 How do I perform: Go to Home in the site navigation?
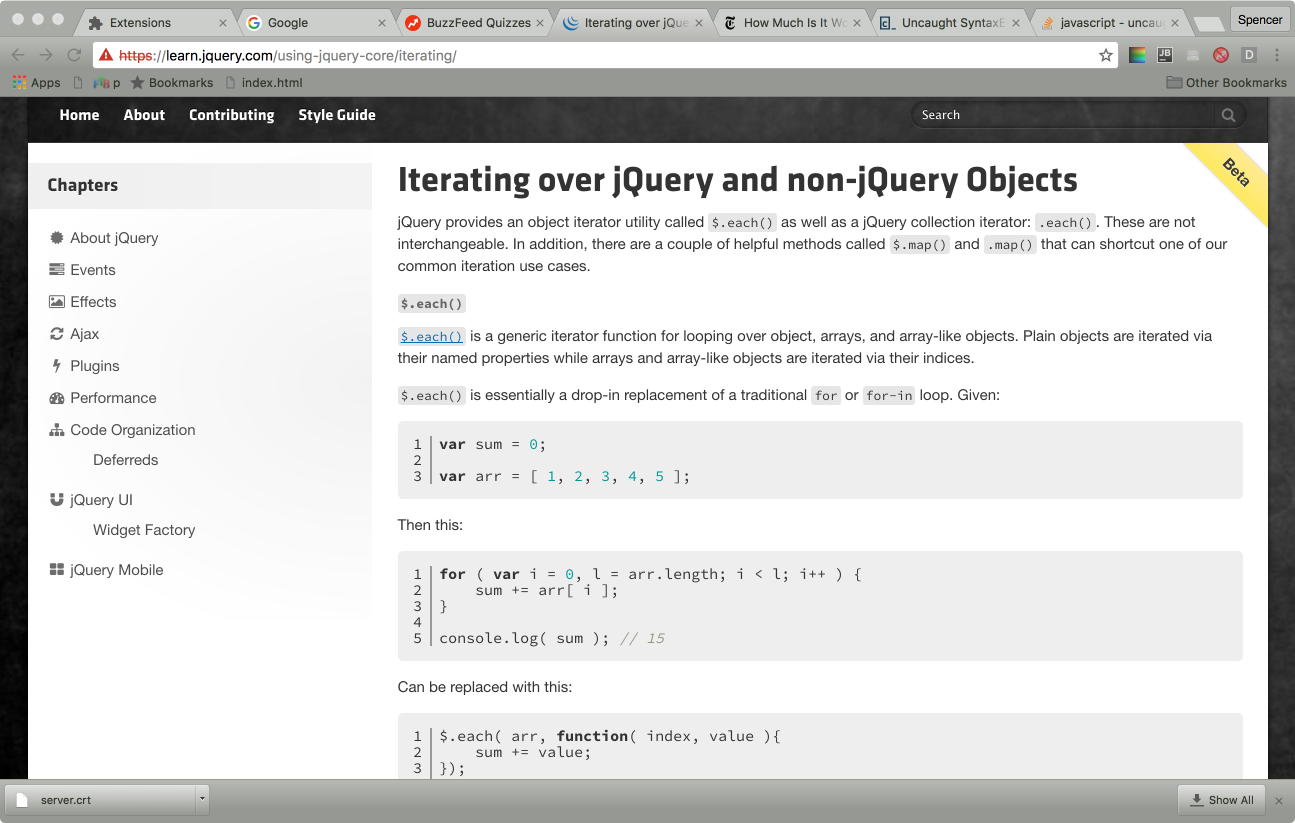[x=79, y=115]
